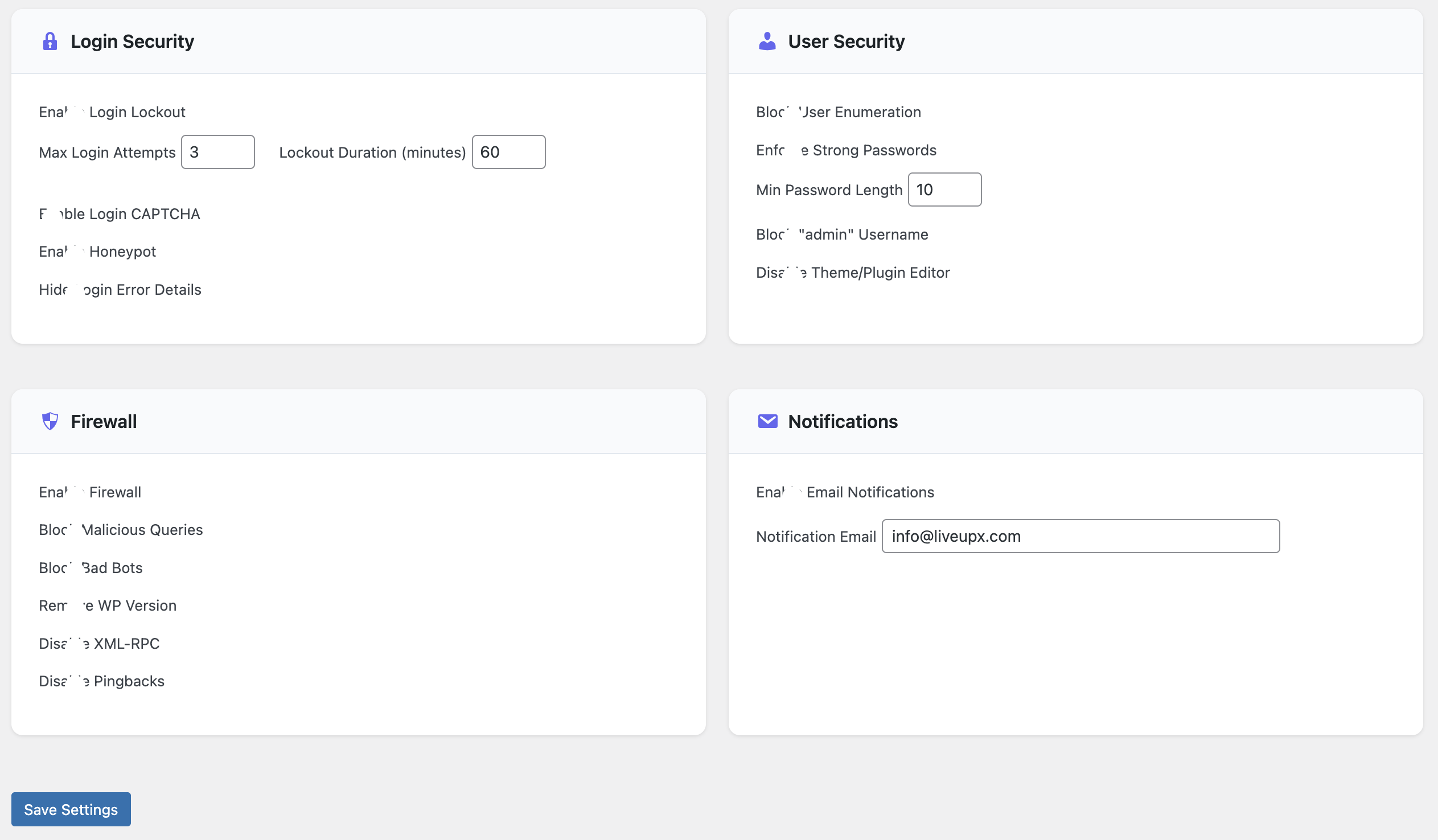This screenshot has width=1438, height=840.
Task: Click the "Email Notifications" option label
Action: point(845,492)
